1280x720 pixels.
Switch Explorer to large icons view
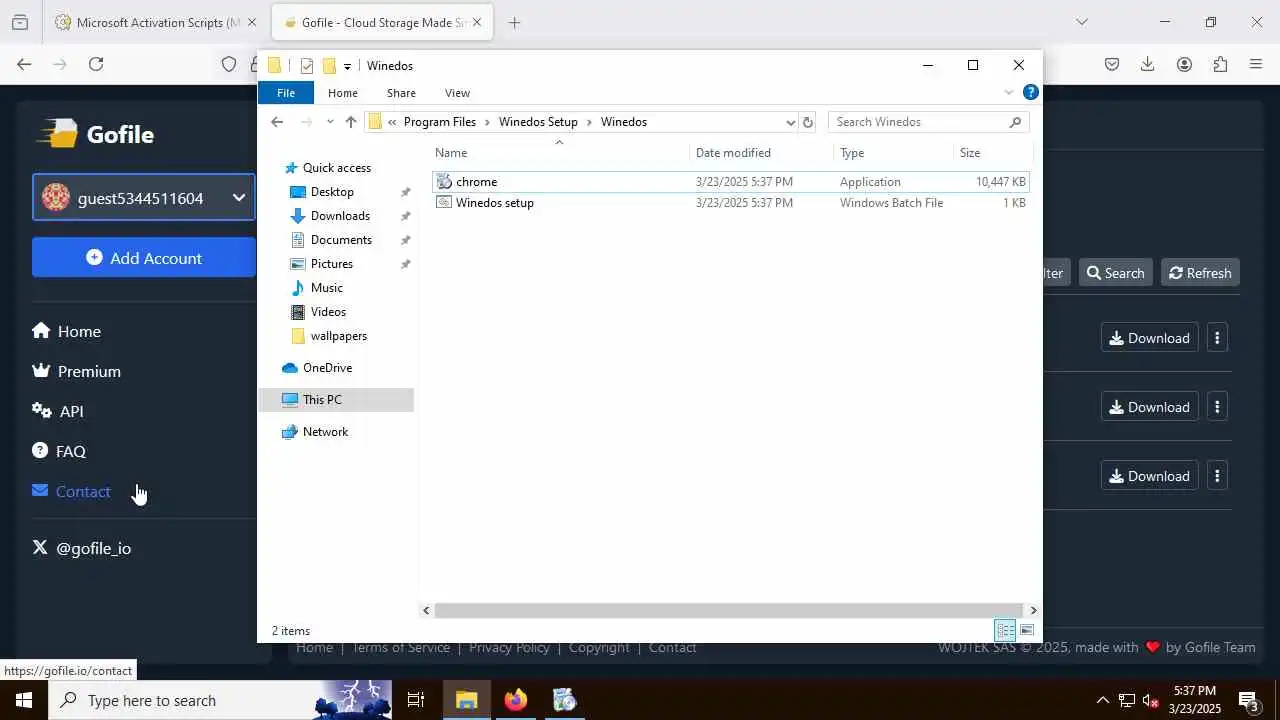click(1027, 630)
